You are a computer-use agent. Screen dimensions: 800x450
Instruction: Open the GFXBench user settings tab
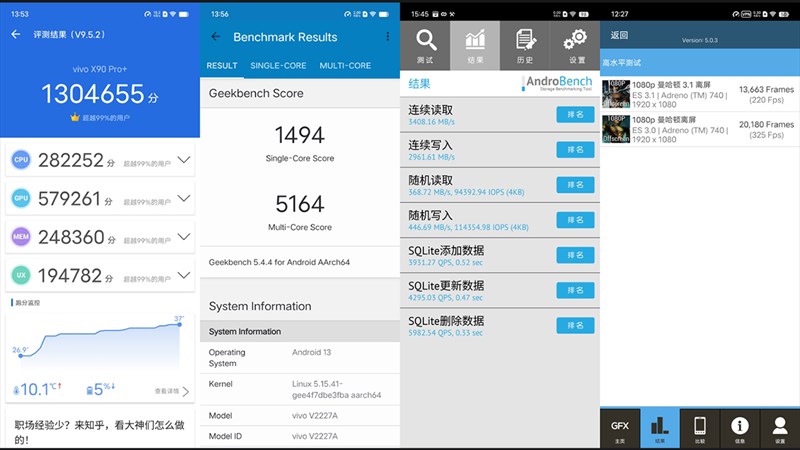pyautogui.click(x=780, y=429)
